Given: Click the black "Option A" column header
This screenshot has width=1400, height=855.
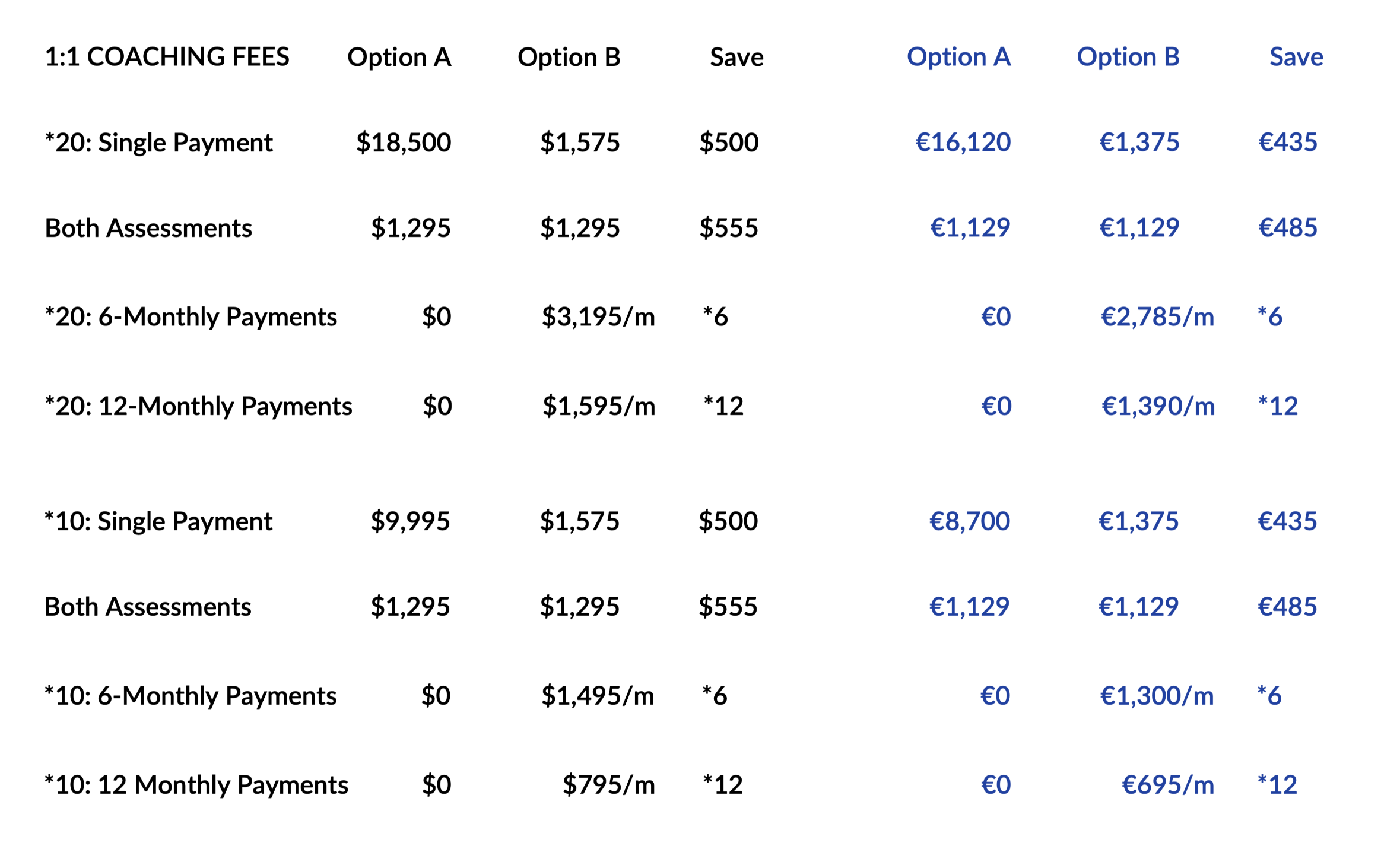Looking at the screenshot, I should (399, 58).
